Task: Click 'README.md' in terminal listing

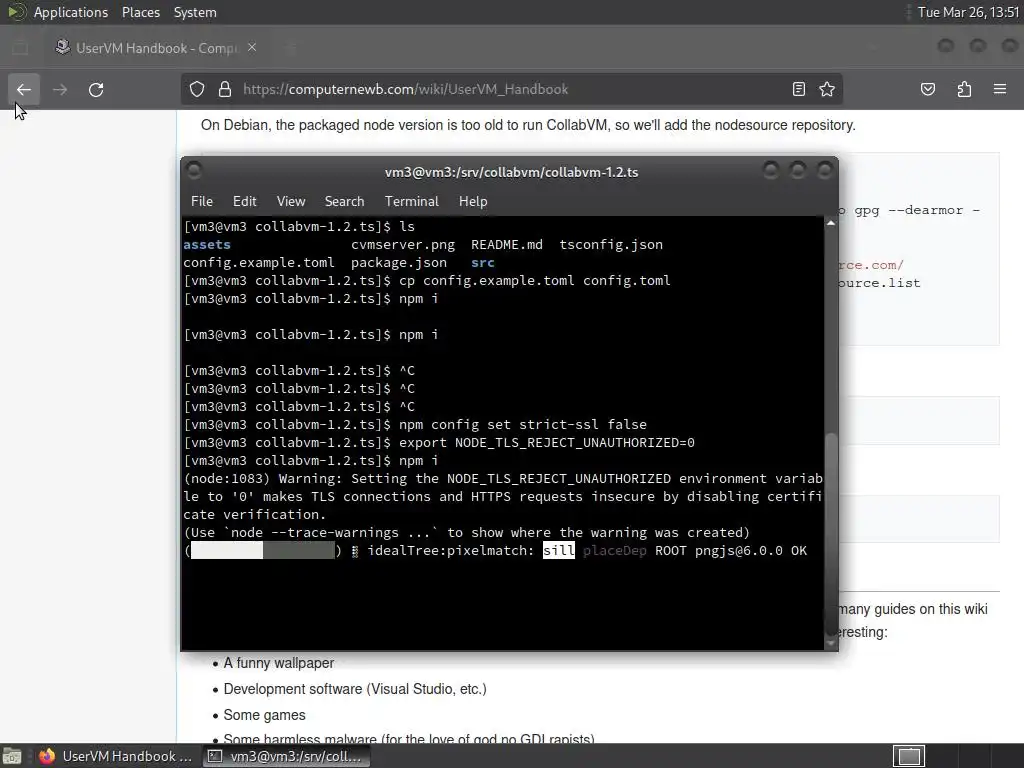Action: tap(507, 244)
